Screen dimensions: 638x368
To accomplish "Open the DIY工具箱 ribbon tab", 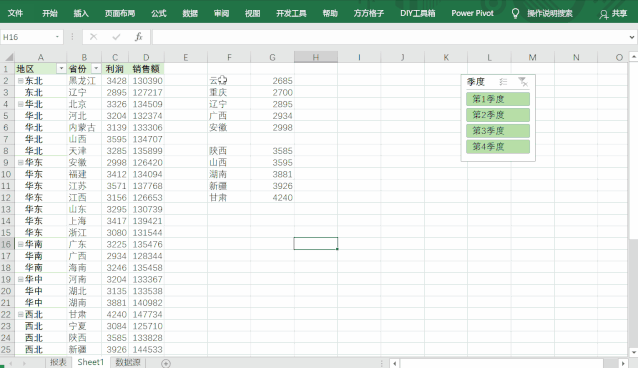I will (417, 13).
